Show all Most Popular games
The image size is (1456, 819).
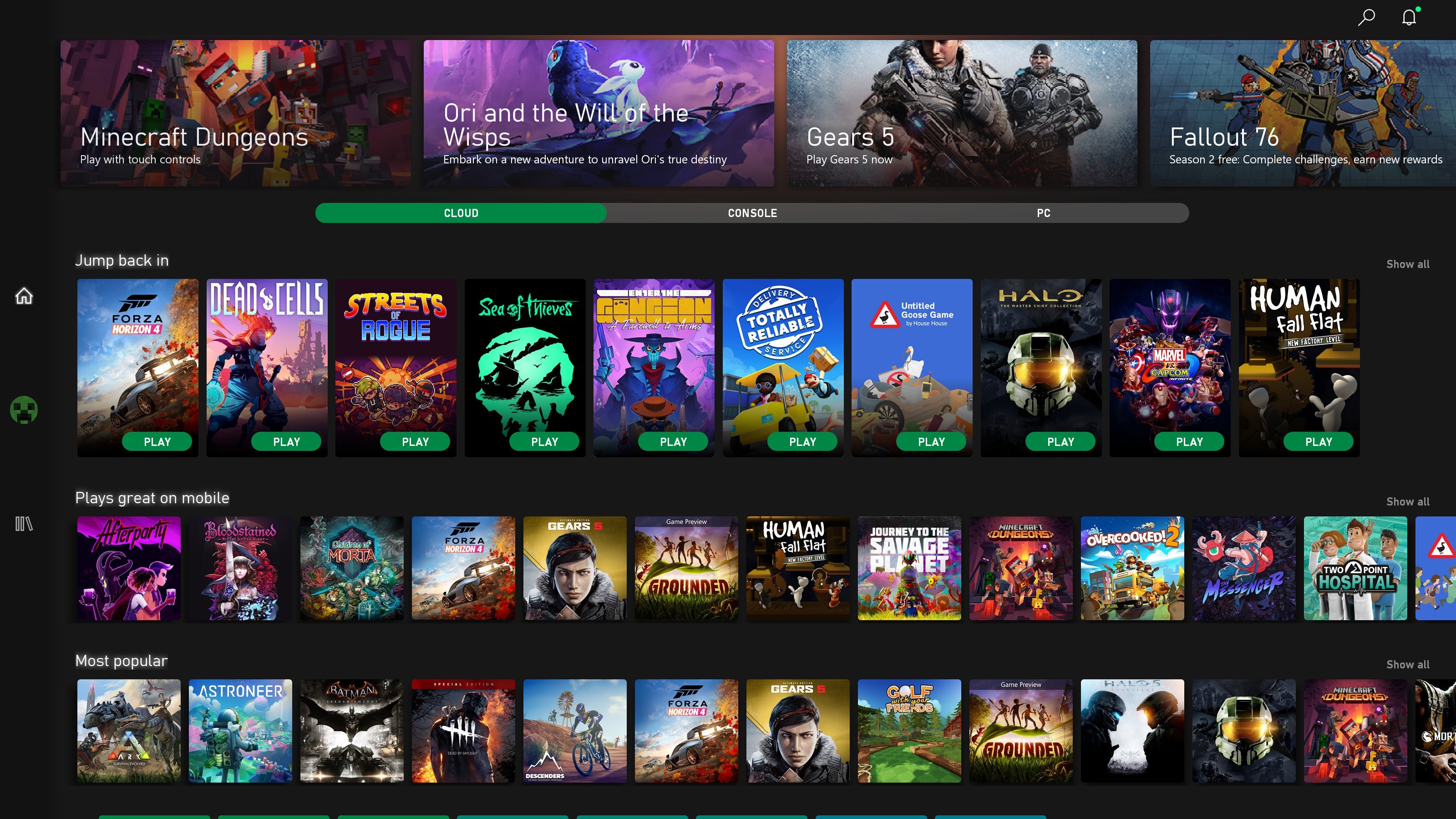pos(1407,663)
